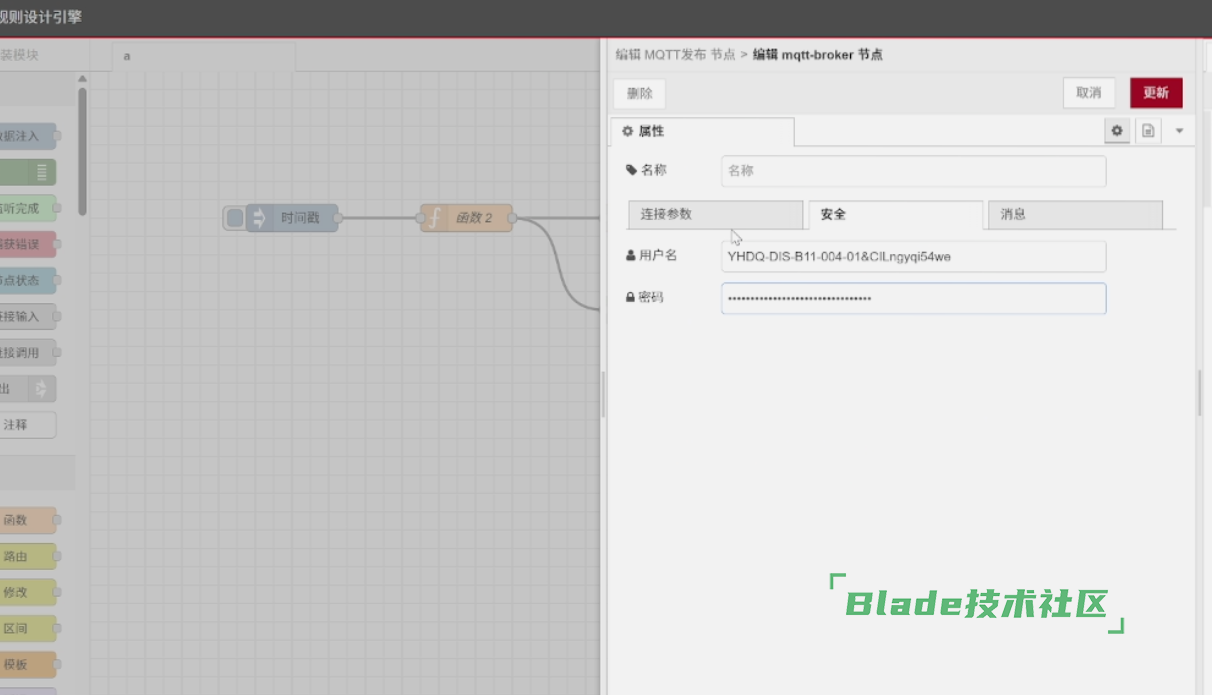Collapse the palette category with up arrow

tap(82, 80)
